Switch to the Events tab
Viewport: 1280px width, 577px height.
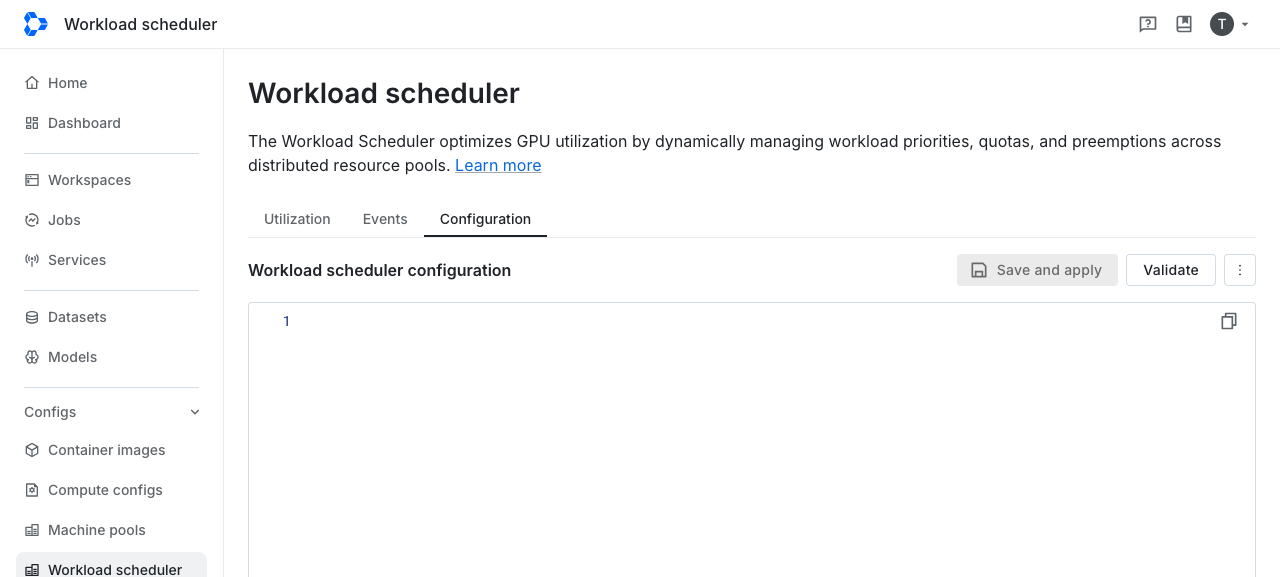[385, 219]
